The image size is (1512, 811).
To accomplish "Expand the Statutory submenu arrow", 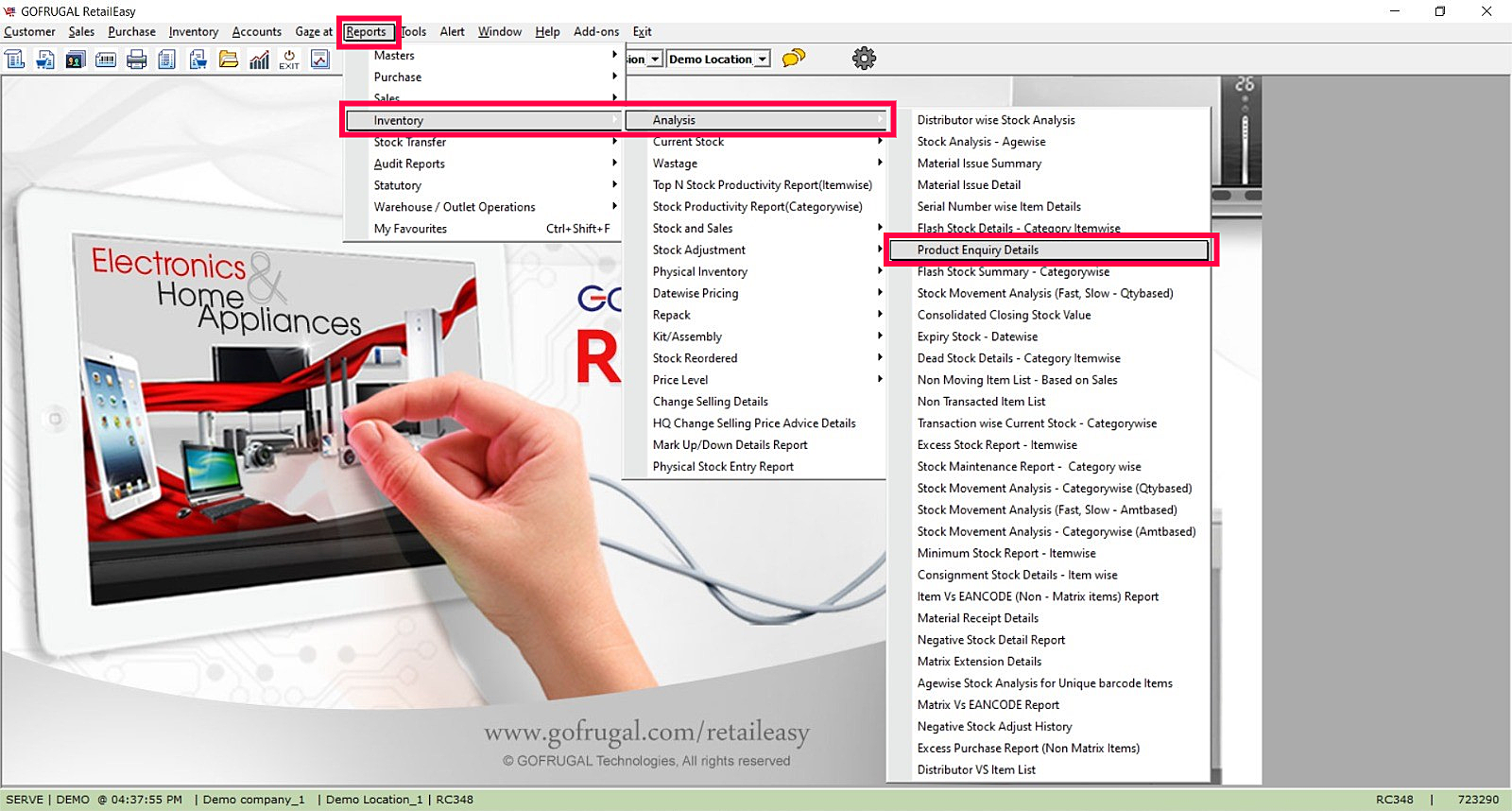I will 614,185.
